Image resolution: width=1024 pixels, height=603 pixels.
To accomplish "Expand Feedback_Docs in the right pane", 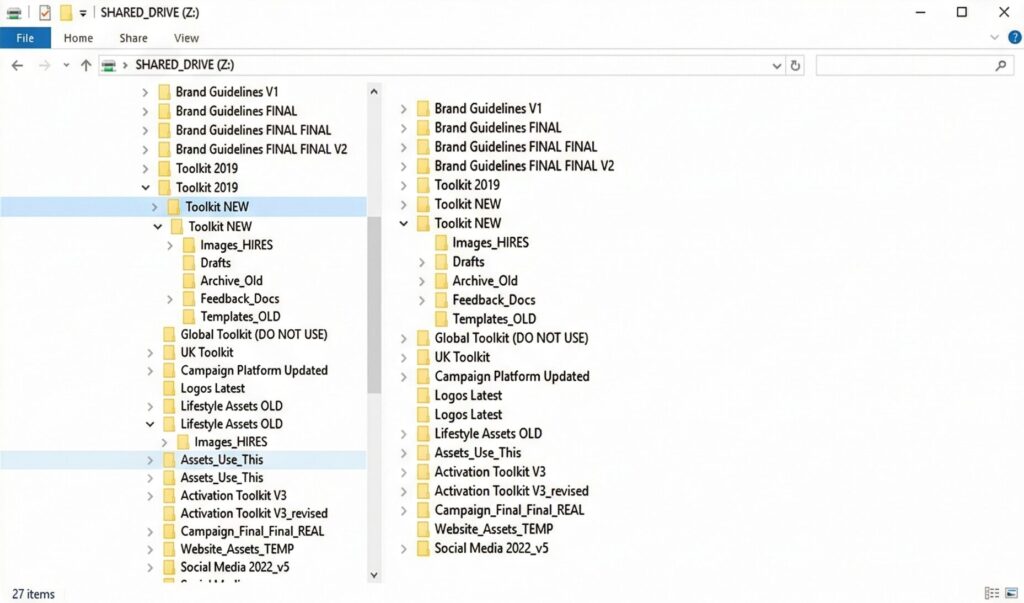I will (x=422, y=300).
